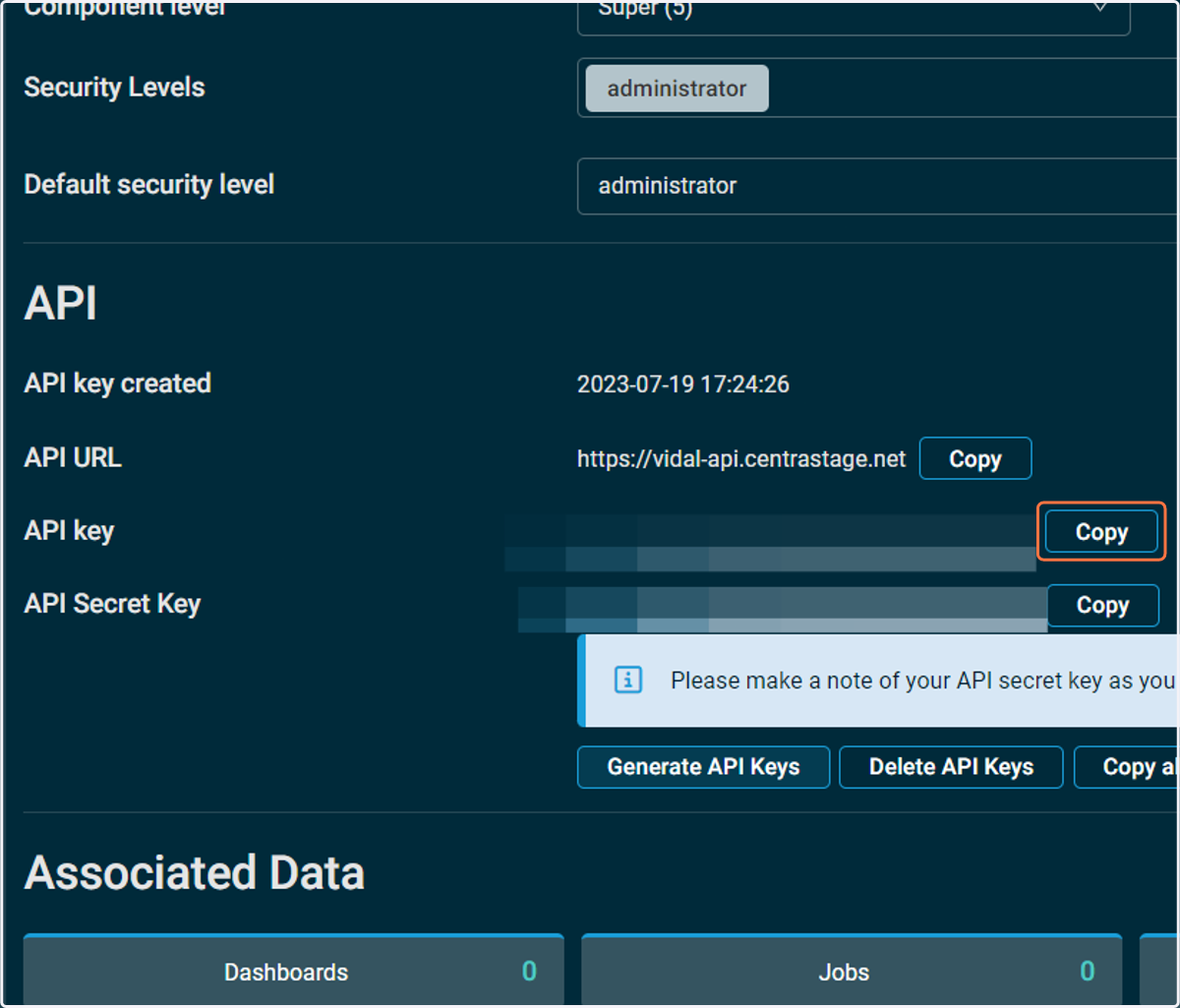Click the API Secret Key label
The width and height of the screenshot is (1180, 1008).
112,604
